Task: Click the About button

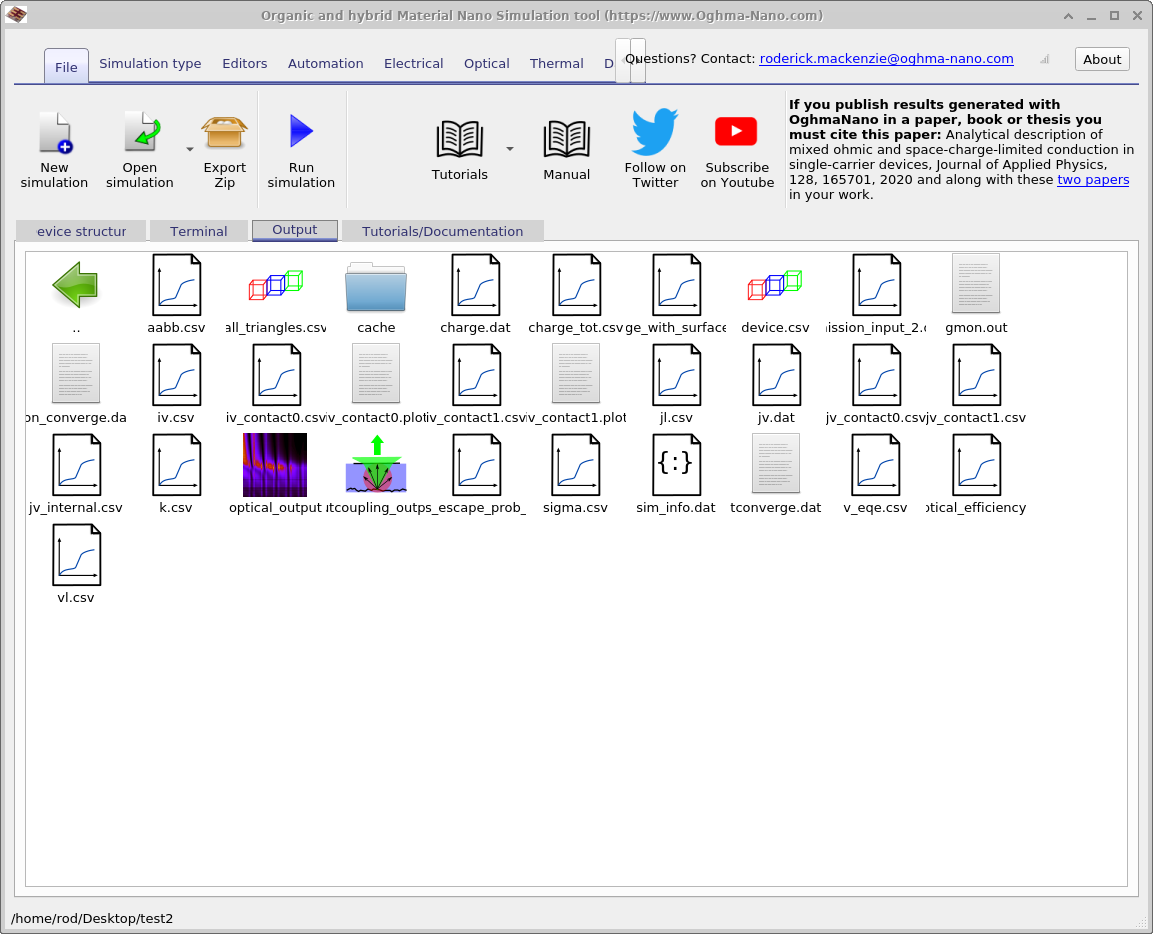Action: point(1101,59)
